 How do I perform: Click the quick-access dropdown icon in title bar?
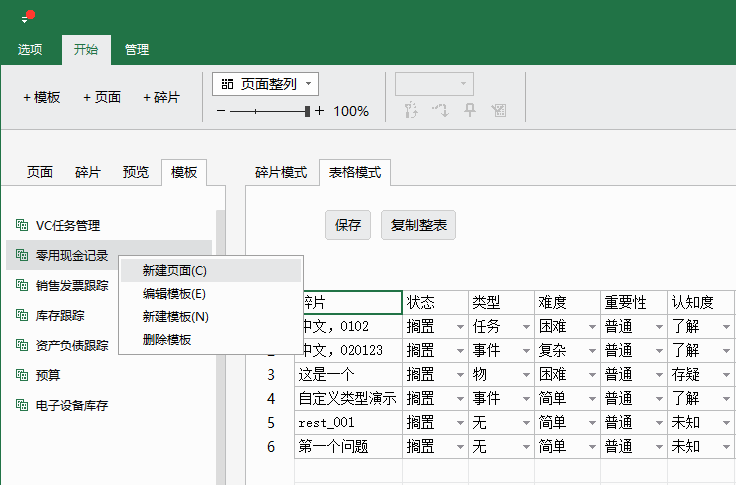[x=25, y=19]
